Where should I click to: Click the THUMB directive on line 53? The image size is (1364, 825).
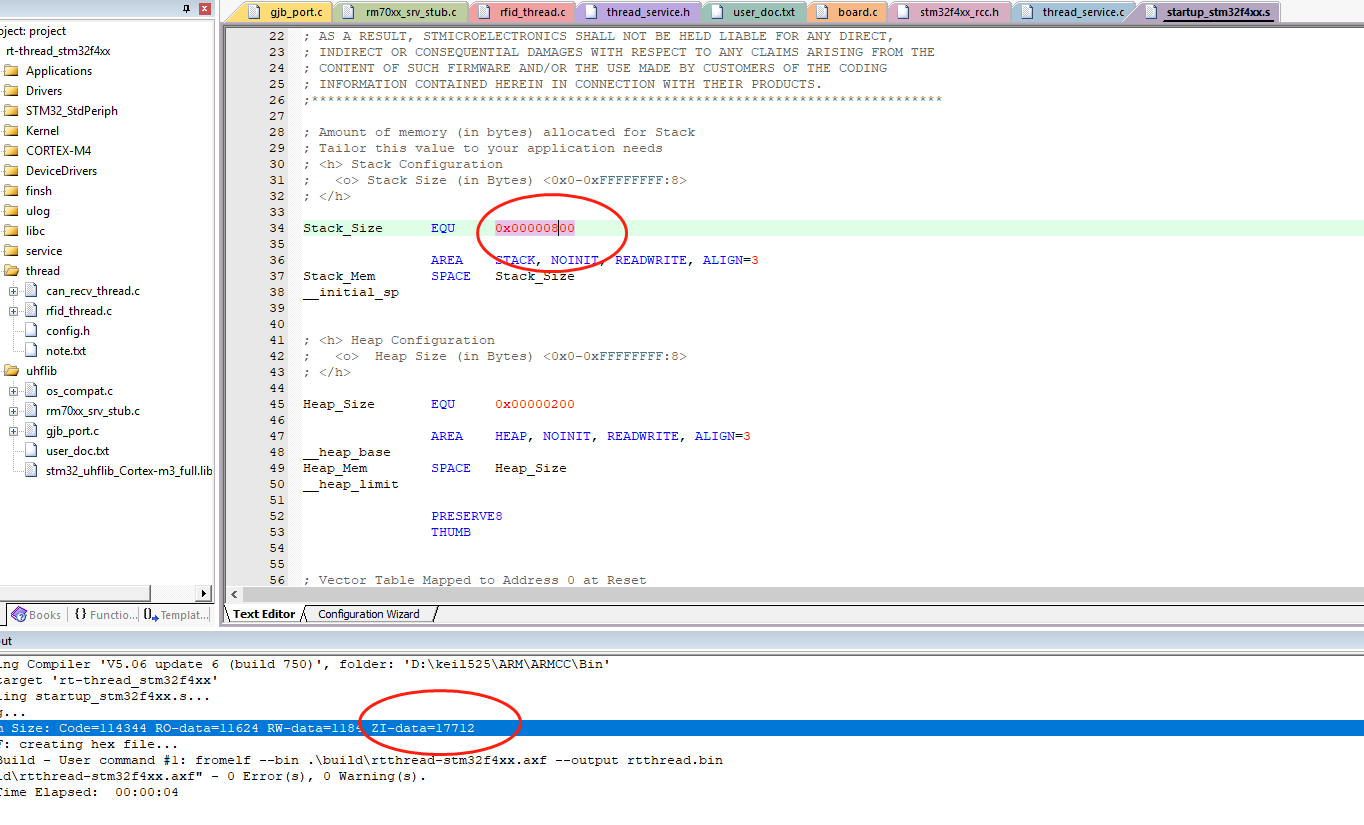[451, 532]
